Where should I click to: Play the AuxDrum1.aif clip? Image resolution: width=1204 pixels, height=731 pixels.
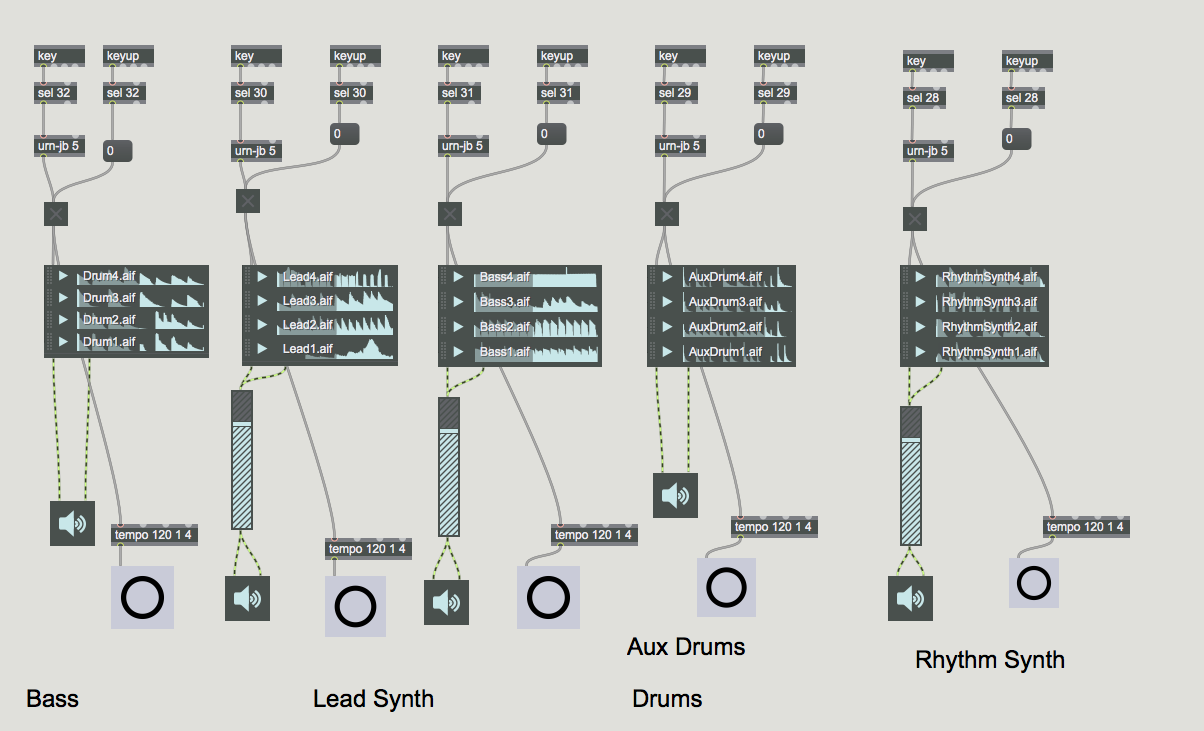pyautogui.click(x=668, y=351)
